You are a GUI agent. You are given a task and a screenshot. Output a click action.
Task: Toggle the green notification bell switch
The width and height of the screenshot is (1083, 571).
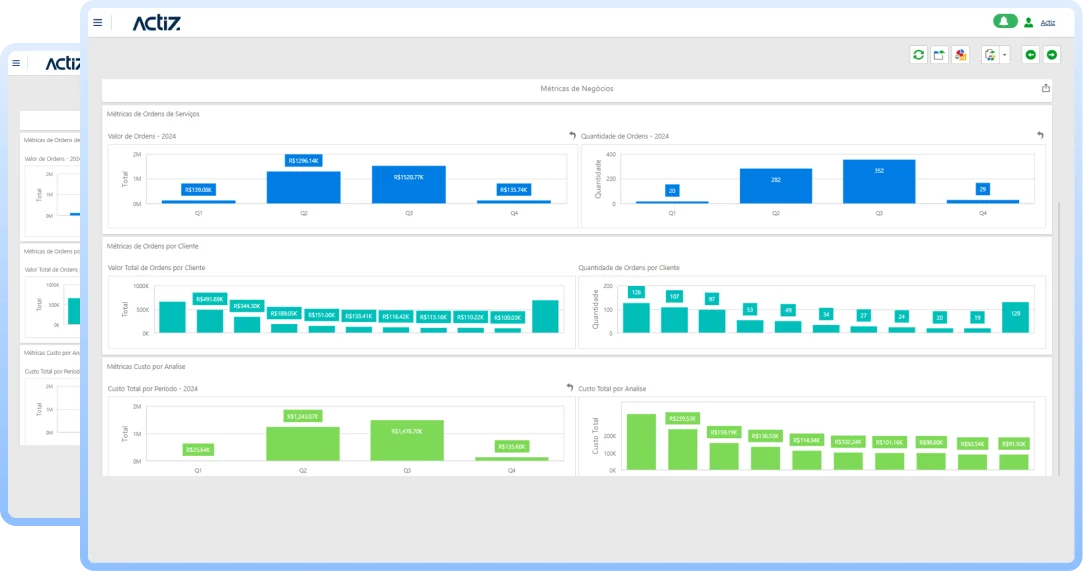[x=1004, y=21]
